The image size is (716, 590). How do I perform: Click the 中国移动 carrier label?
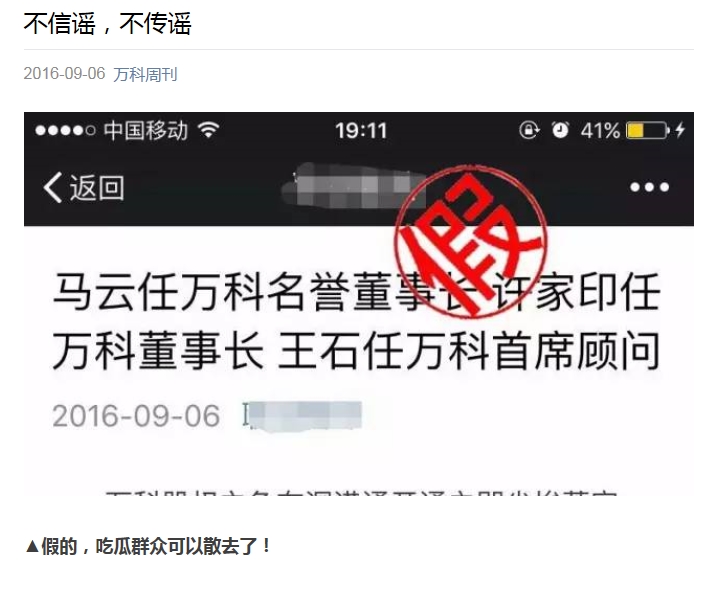[146, 130]
